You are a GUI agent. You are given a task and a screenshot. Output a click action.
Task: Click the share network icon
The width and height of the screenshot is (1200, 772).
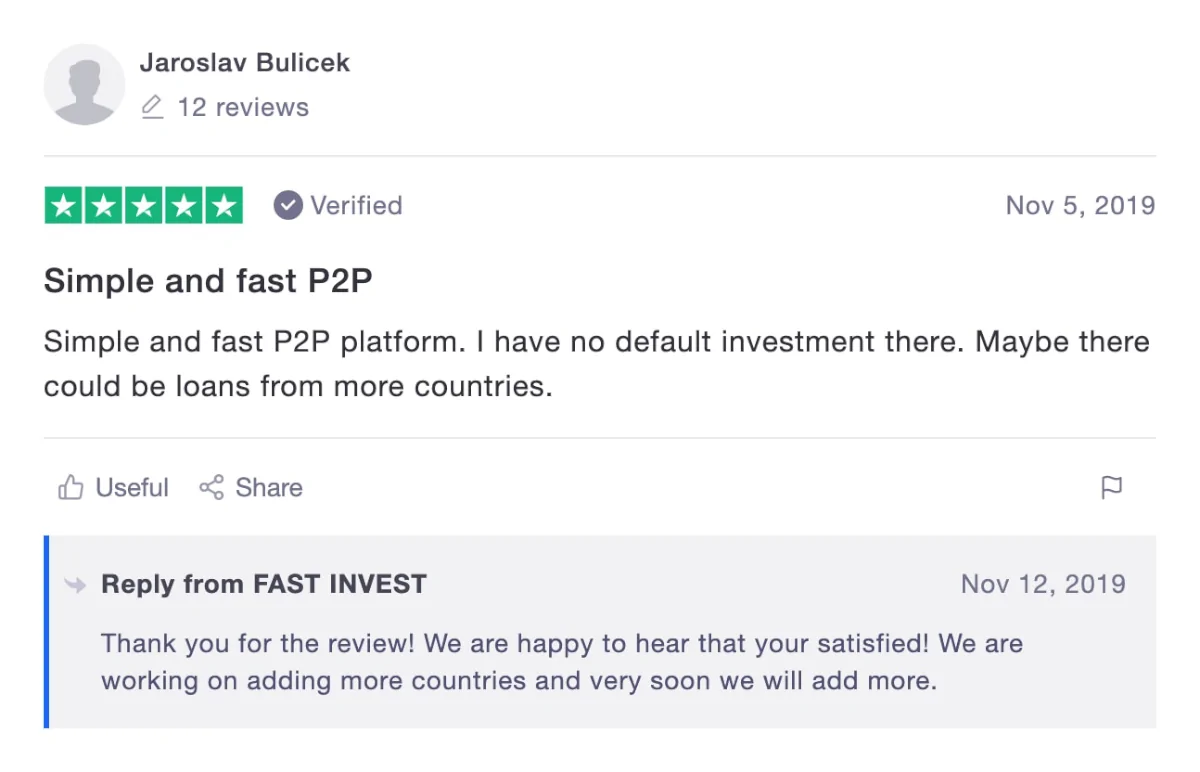click(211, 488)
